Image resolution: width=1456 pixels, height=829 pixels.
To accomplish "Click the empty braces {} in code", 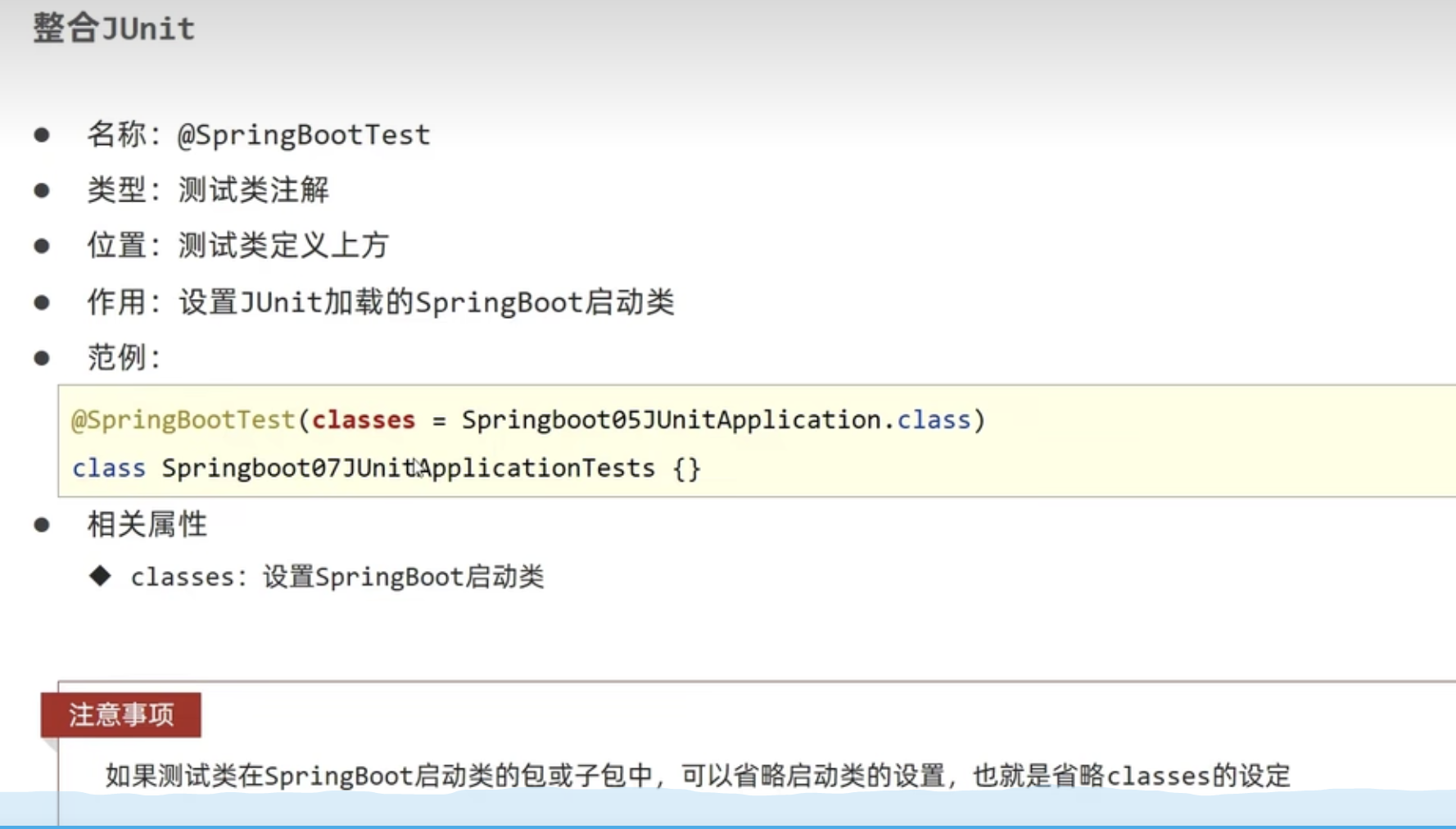I will tap(686, 469).
